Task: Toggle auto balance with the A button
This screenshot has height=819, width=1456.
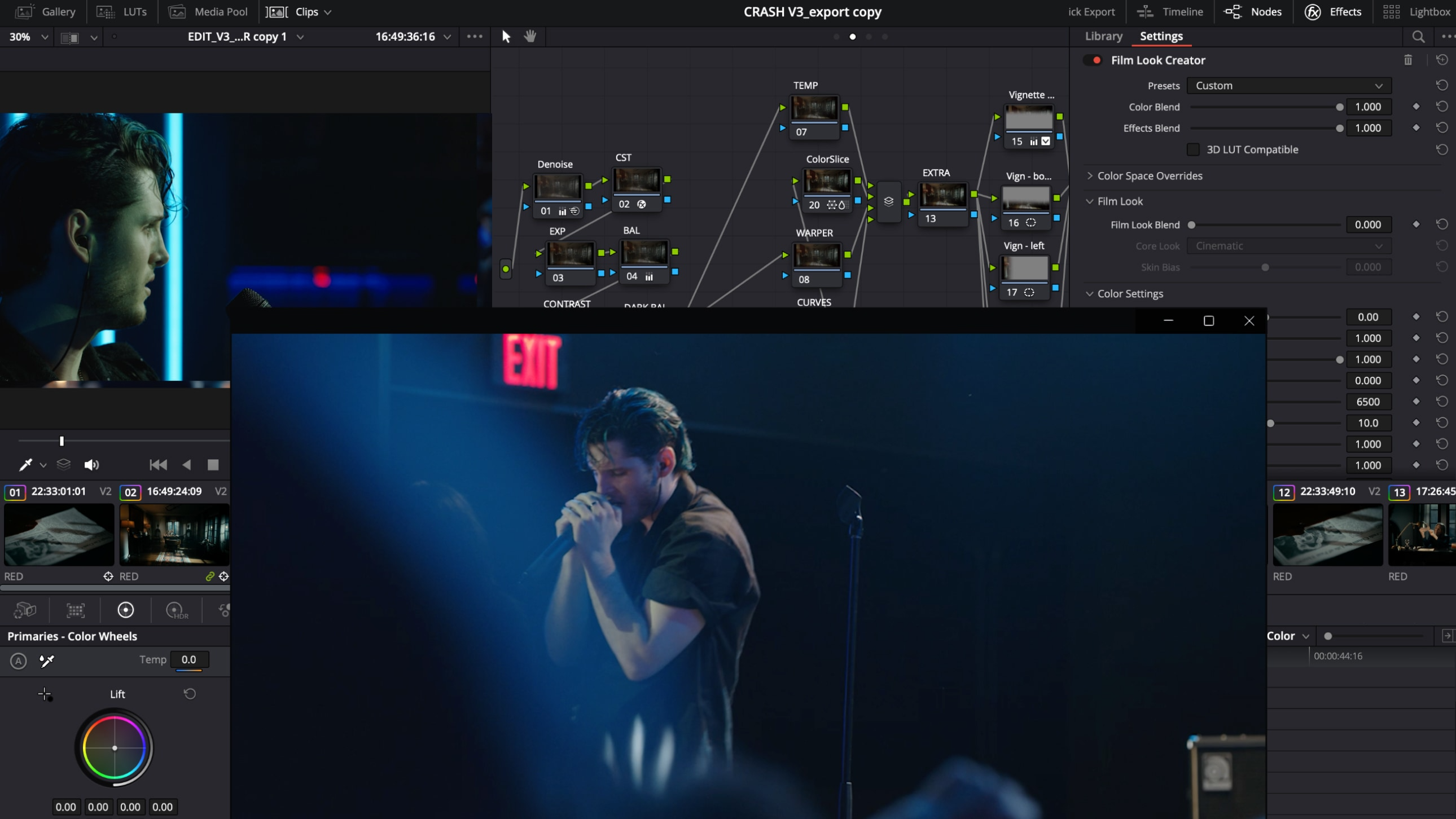Action: 18,661
